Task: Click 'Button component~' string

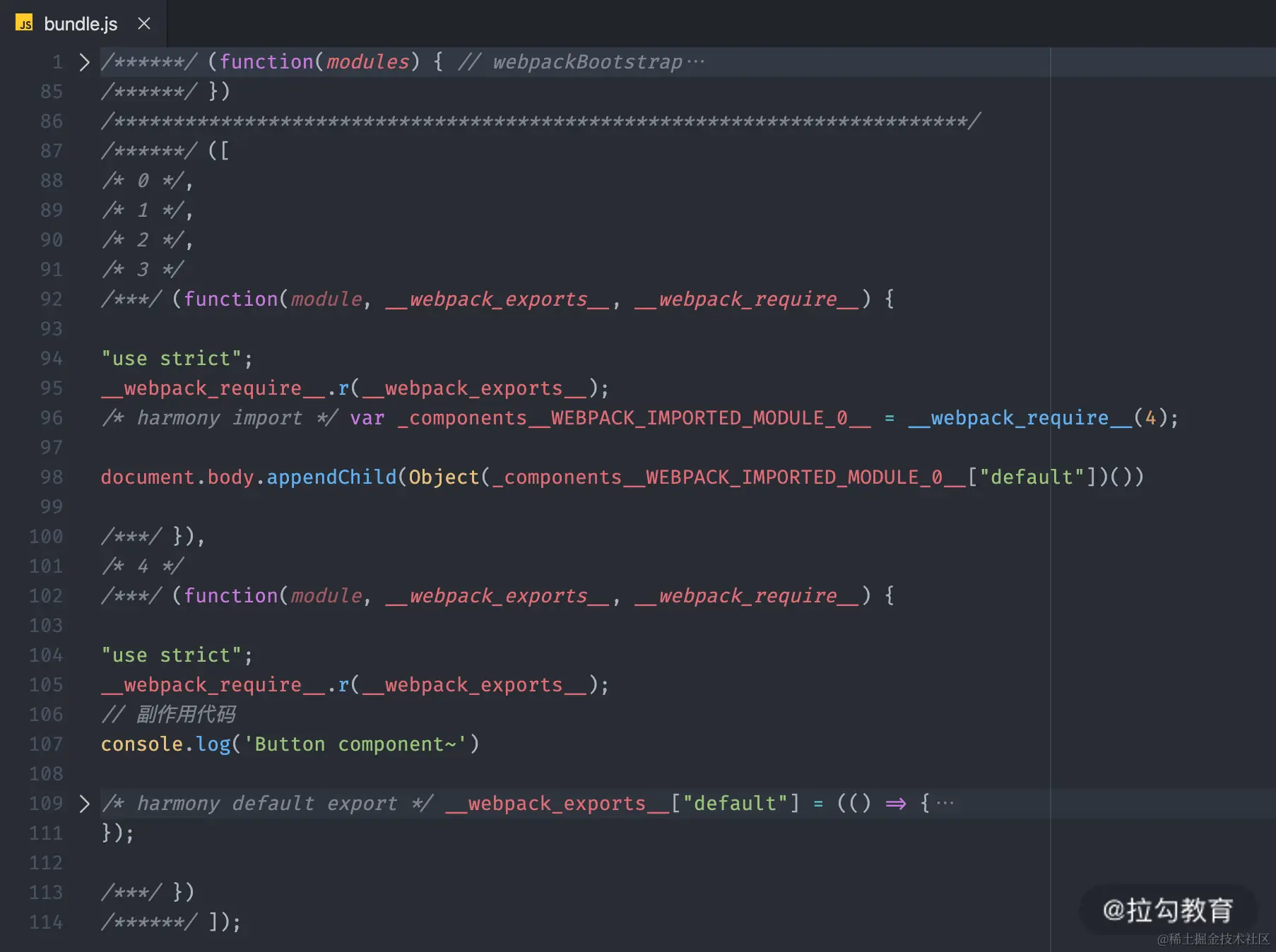Action: tap(355, 744)
